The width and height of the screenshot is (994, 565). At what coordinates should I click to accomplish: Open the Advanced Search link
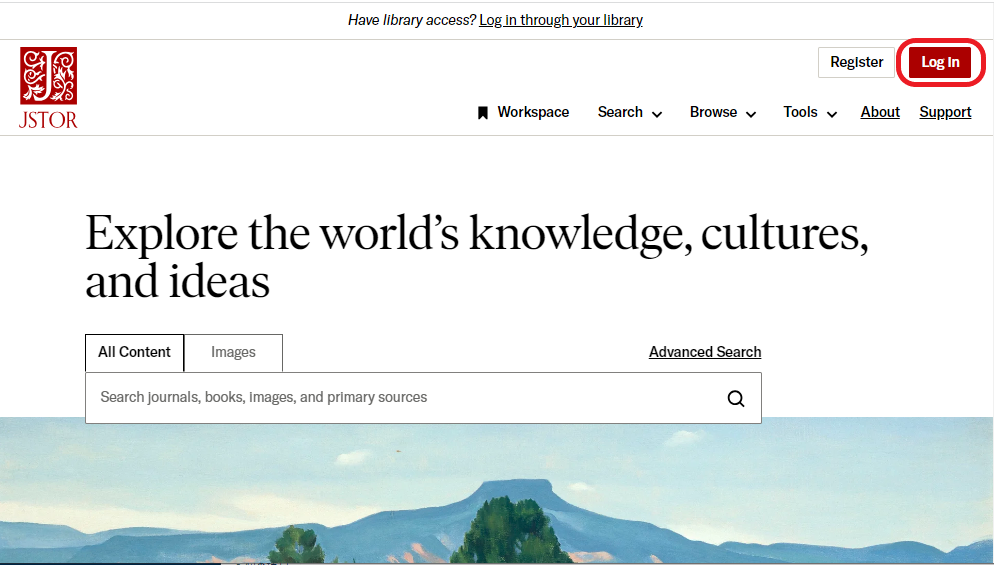point(705,352)
